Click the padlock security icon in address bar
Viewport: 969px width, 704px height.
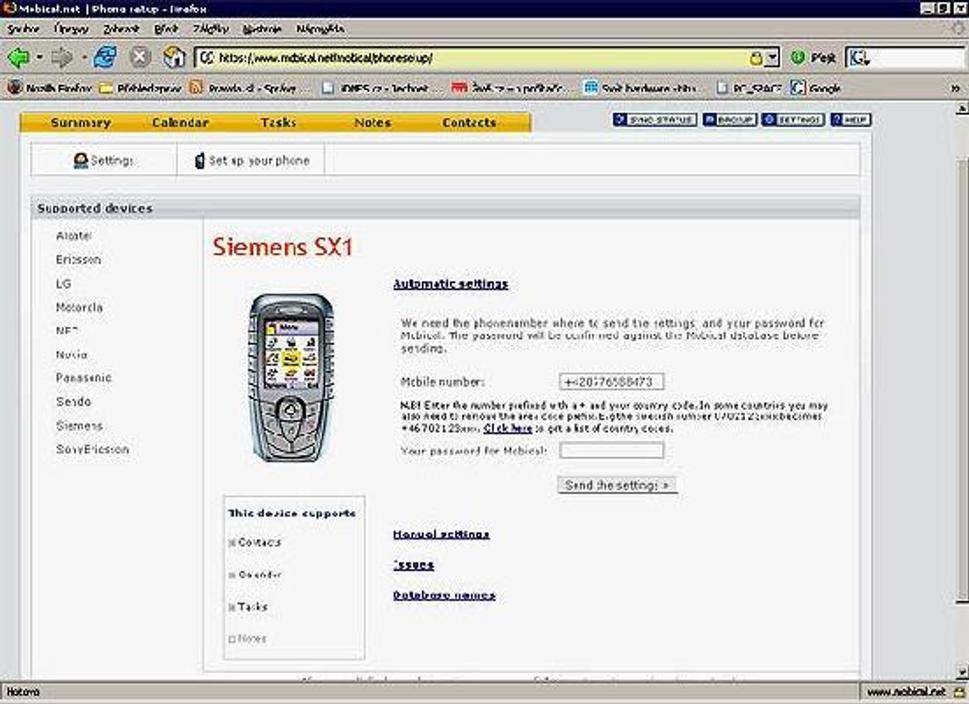[756, 59]
